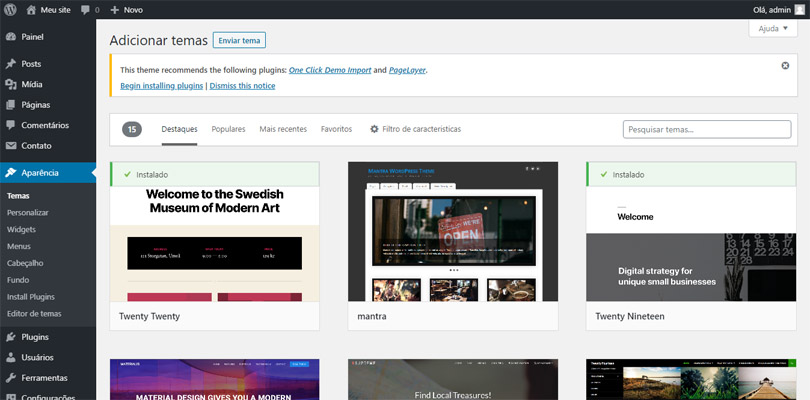The width and height of the screenshot is (810, 400).
Task: Click the WordPress logo icon
Action: tap(10, 9)
